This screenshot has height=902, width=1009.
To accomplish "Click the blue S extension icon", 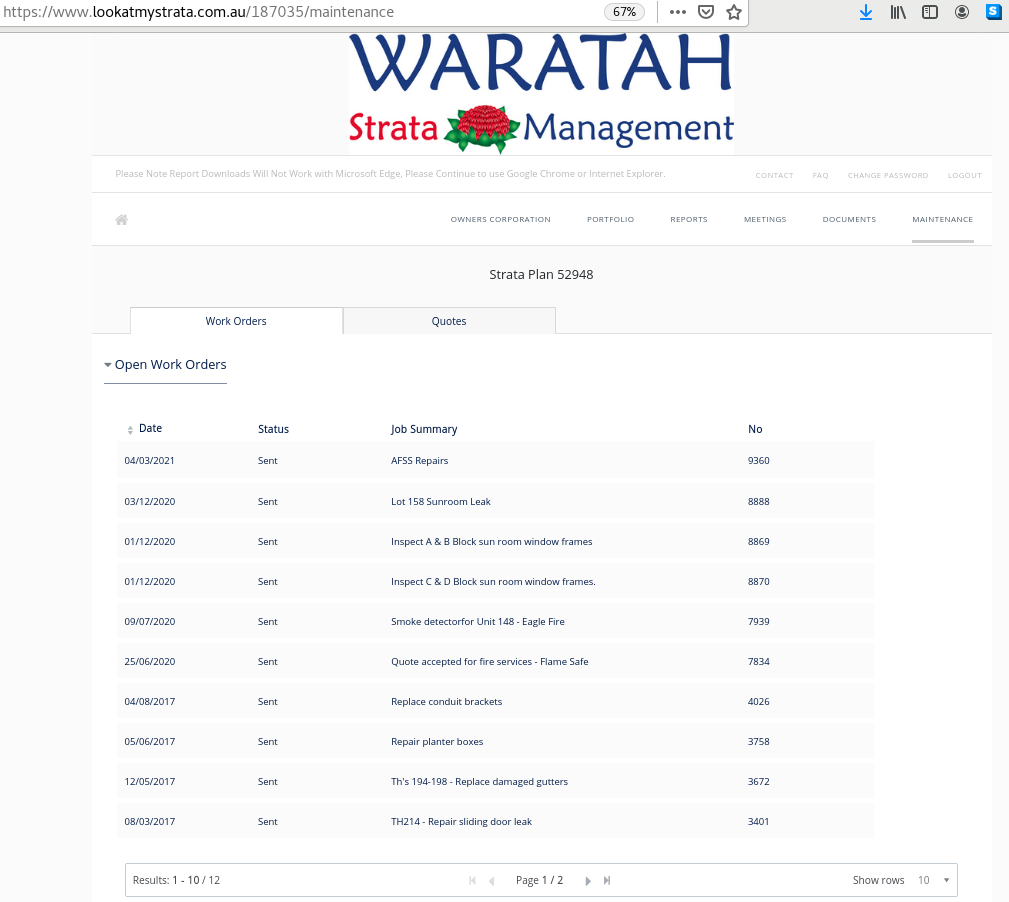I will coord(994,12).
